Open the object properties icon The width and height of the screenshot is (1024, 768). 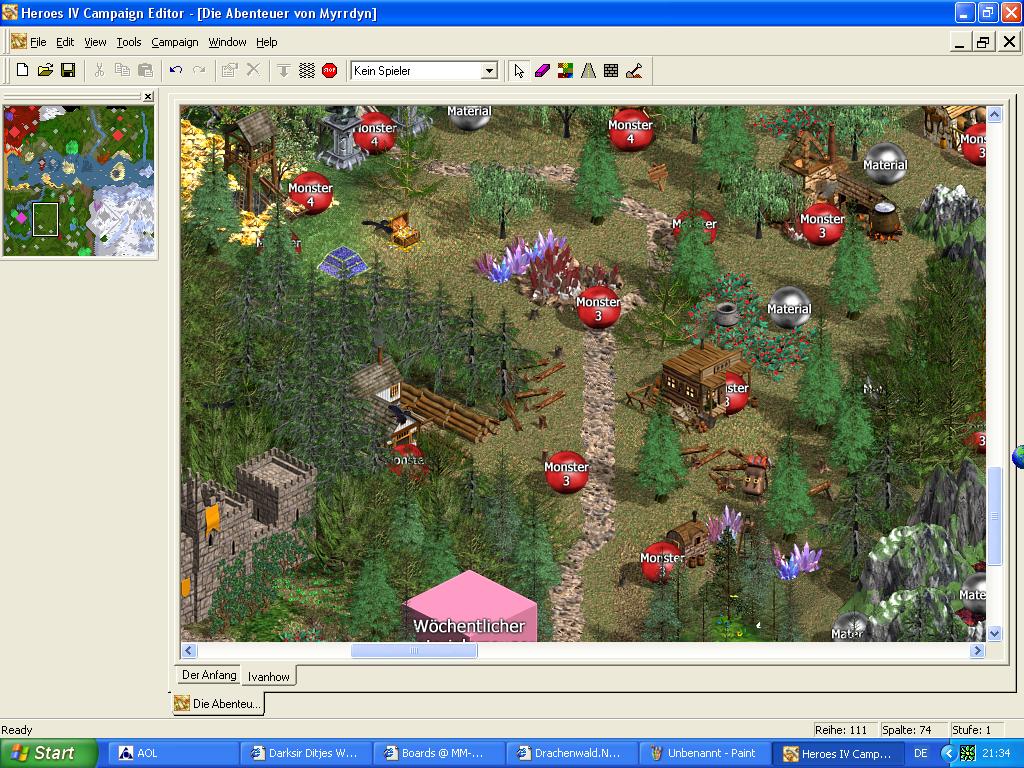pyautogui.click(x=229, y=70)
